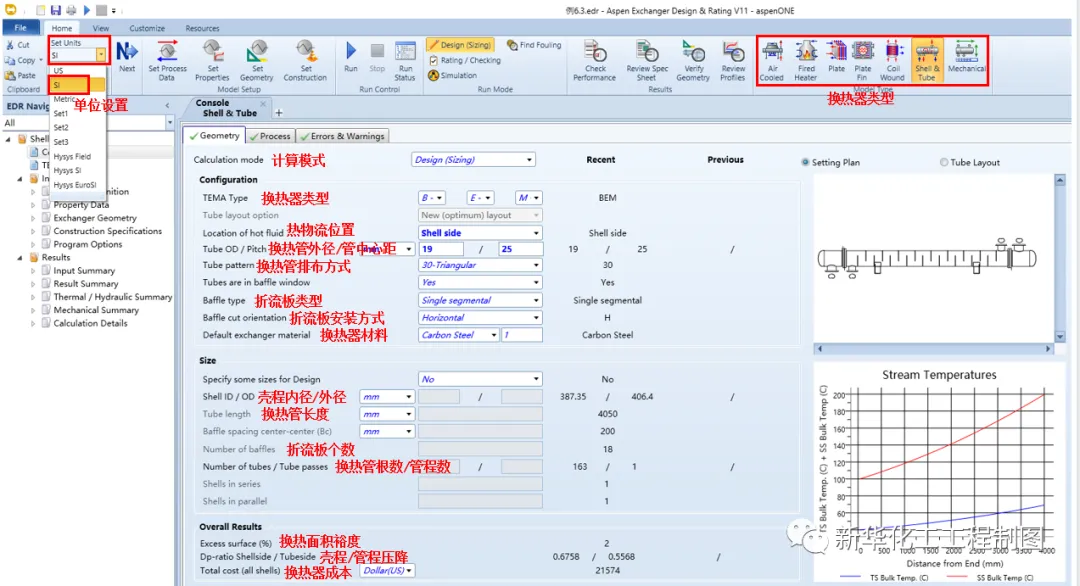The width and height of the screenshot is (1080, 586).
Task: Click Setting Plan horizontal scrollbar
Action: (x=933, y=349)
